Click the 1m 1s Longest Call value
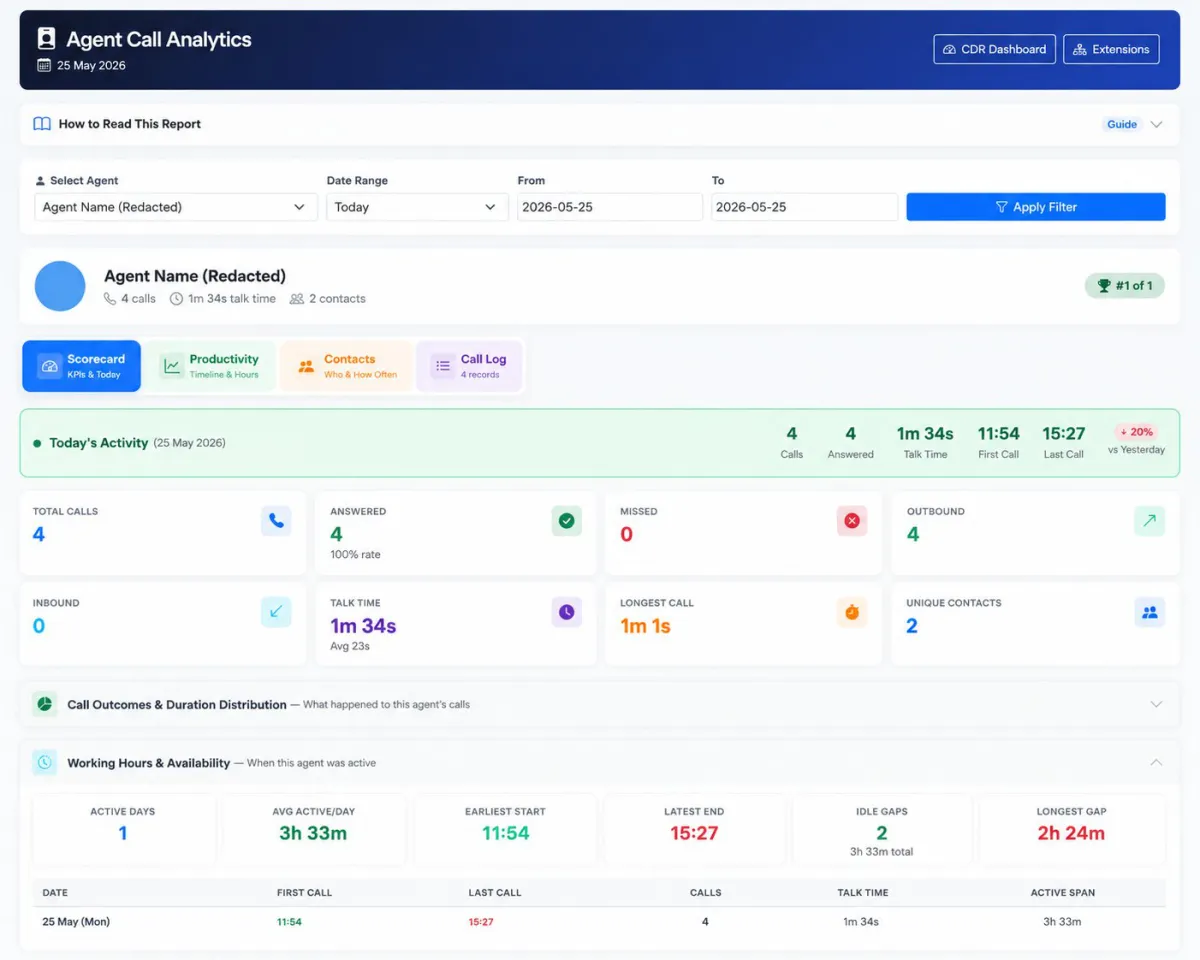 645,626
